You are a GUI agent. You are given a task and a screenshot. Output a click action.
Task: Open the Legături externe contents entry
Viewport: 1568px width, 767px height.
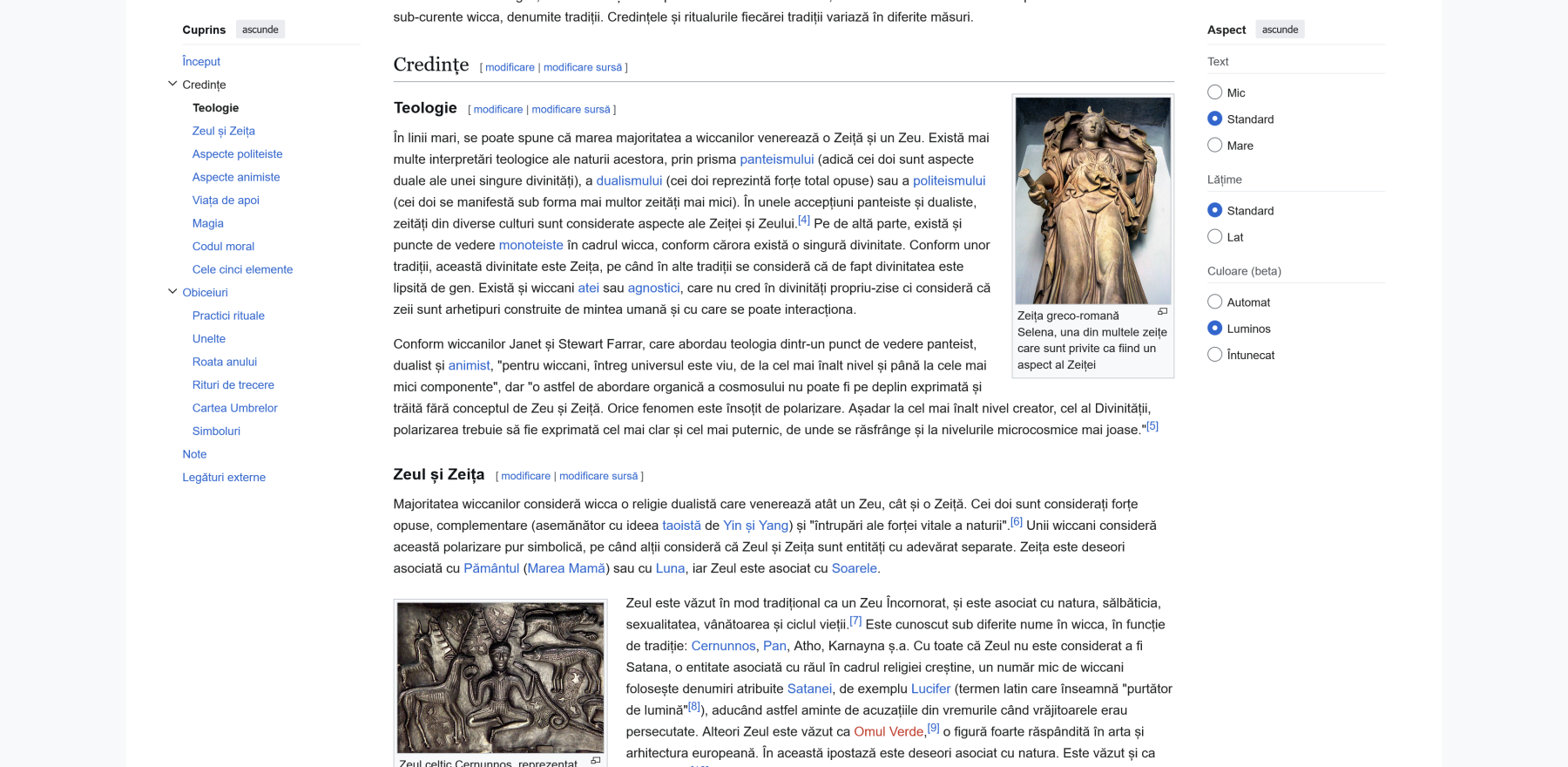click(224, 478)
